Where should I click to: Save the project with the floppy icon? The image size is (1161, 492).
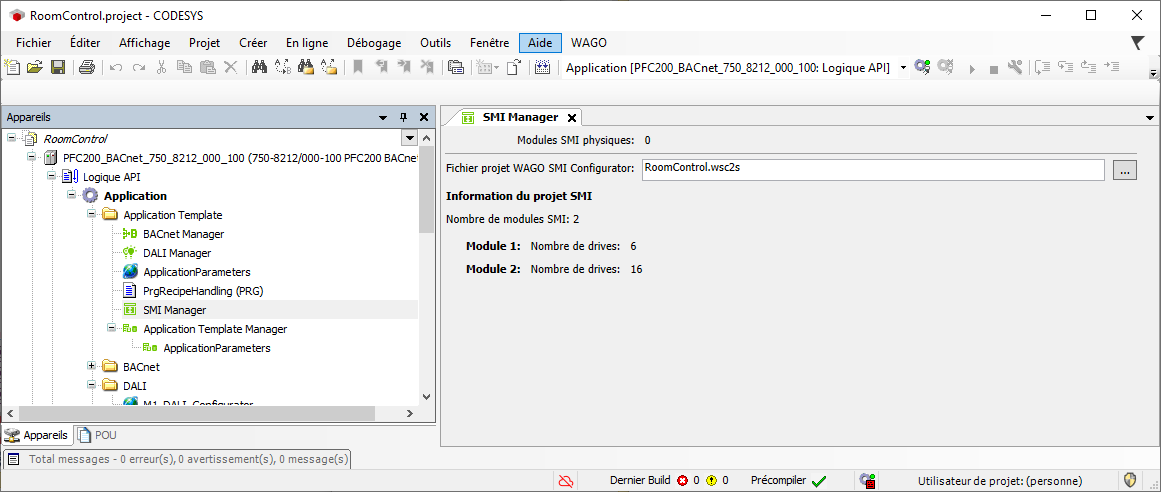[x=58, y=67]
